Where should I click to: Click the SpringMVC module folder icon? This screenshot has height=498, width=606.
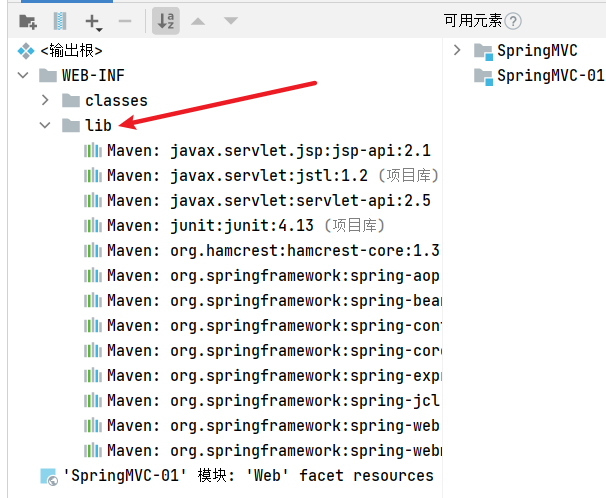click(x=483, y=52)
